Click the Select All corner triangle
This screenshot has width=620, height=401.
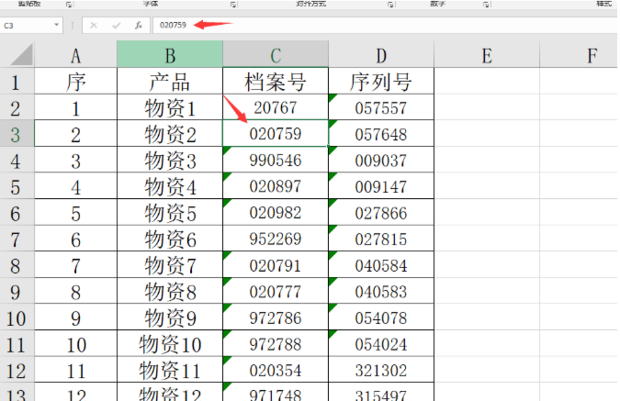(22, 54)
